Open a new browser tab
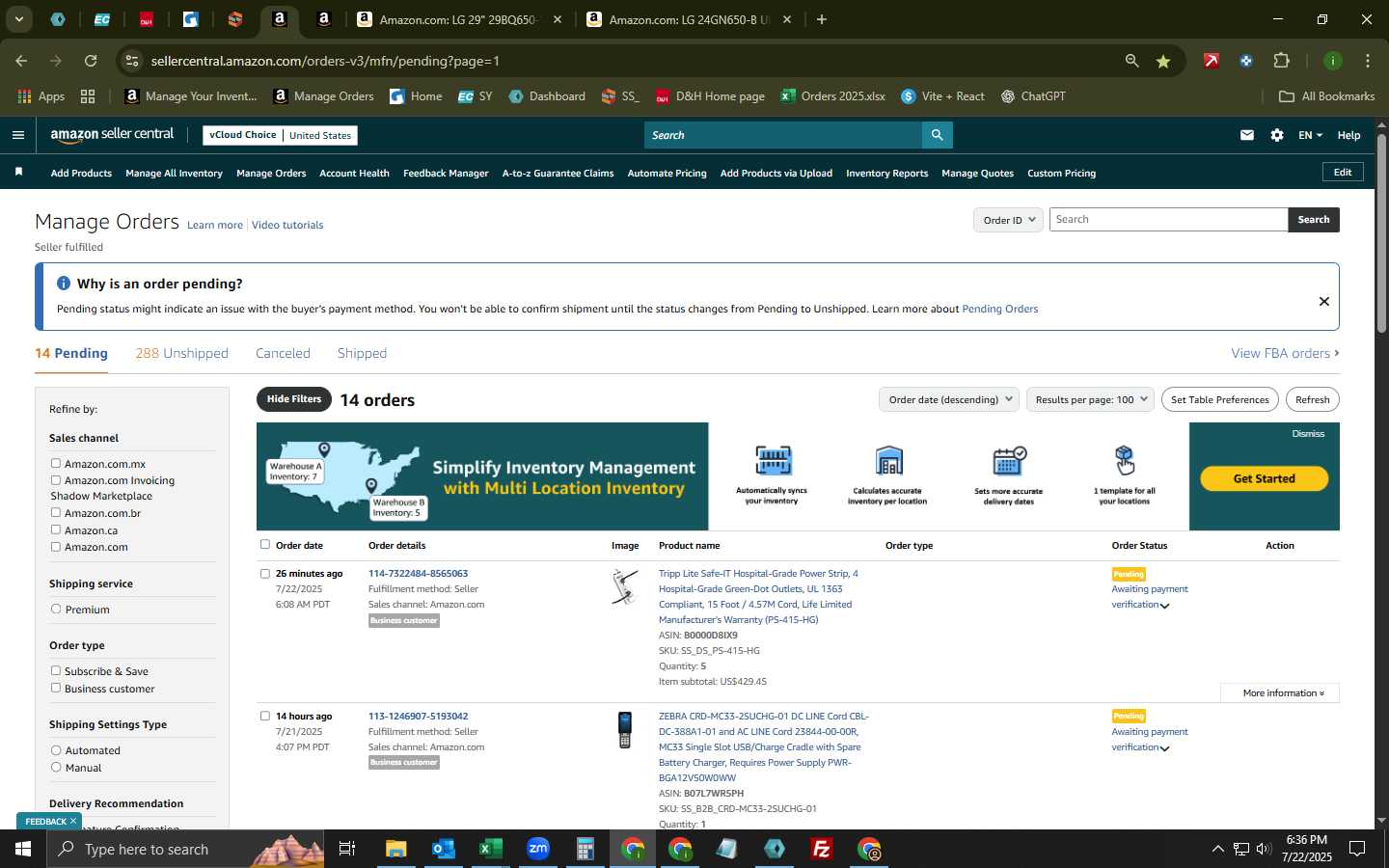Screen dimensions: 1389x868 [822, 19]
